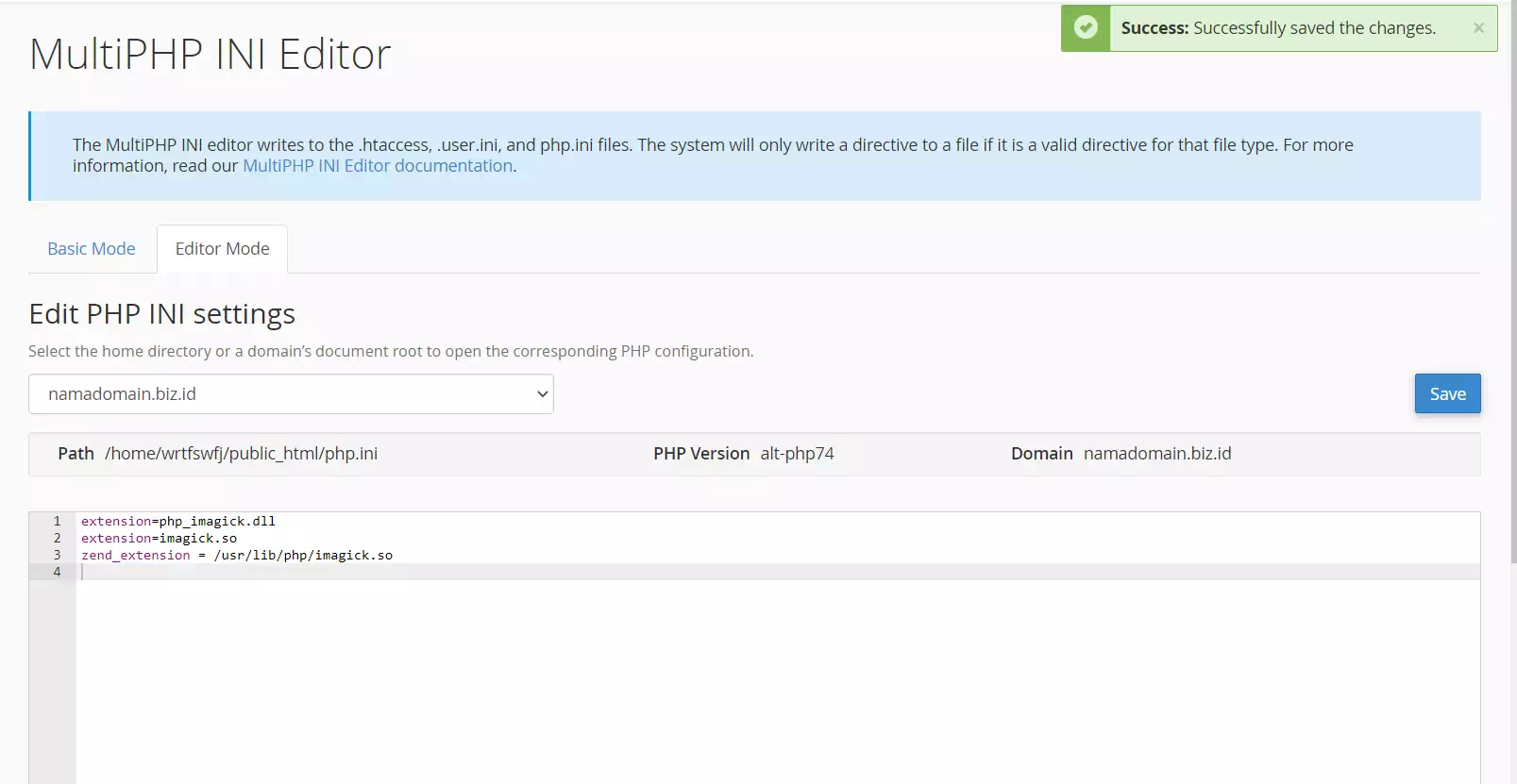Click the Domain value namadomain.biz.id
Image resolution: width=1517 pixels, height=784 pixels.
click(1157, 454)
